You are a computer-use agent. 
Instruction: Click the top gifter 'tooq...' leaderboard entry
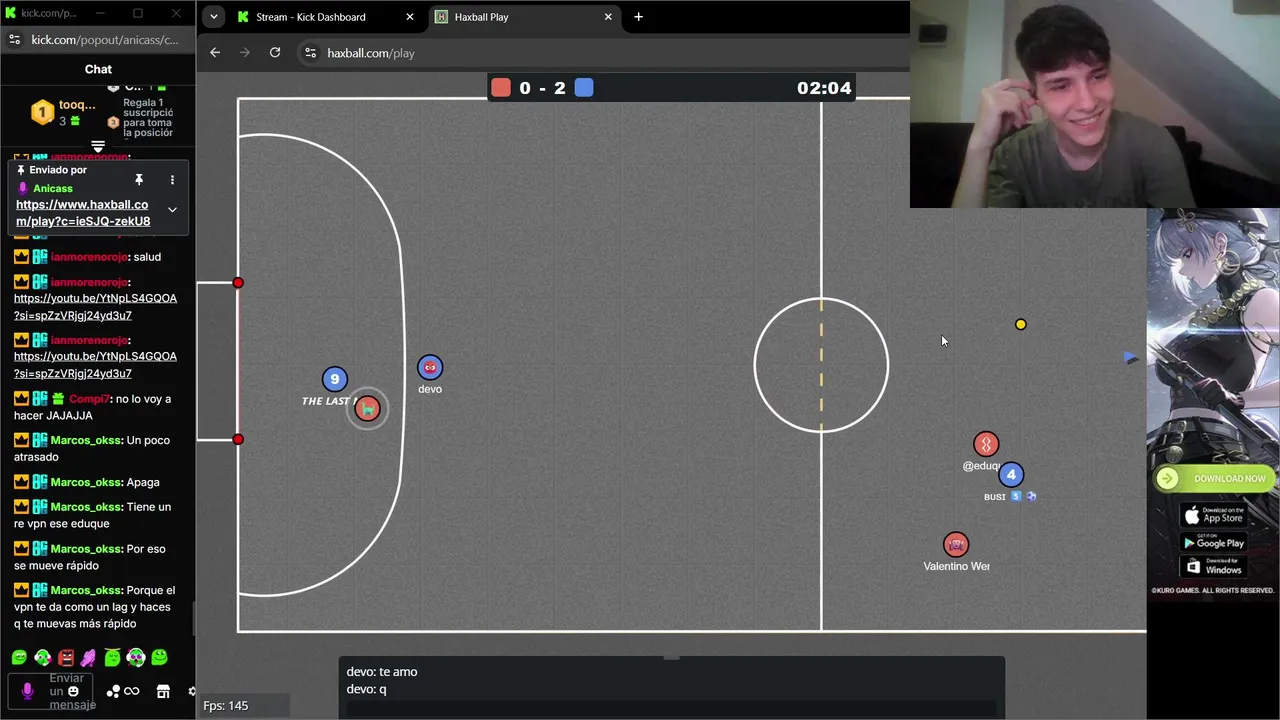tap(64, 112)
